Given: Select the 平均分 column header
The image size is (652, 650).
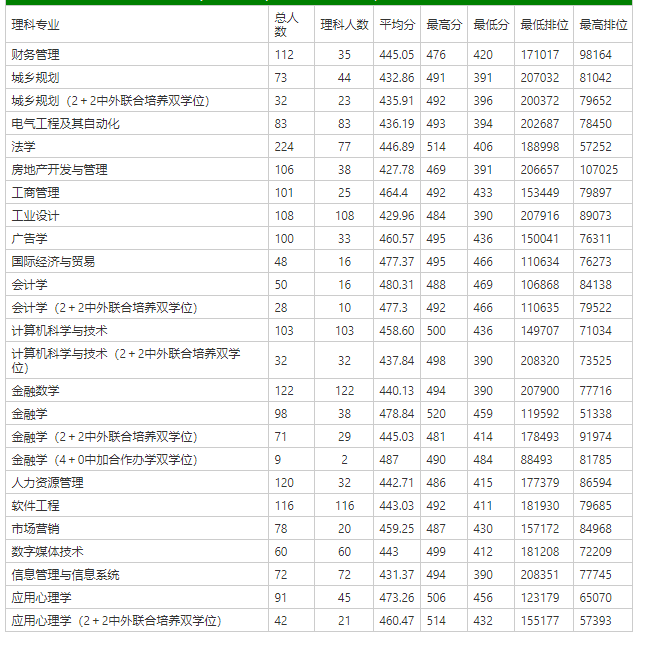Looking at the screenshot, I should [x=397, y=24].
